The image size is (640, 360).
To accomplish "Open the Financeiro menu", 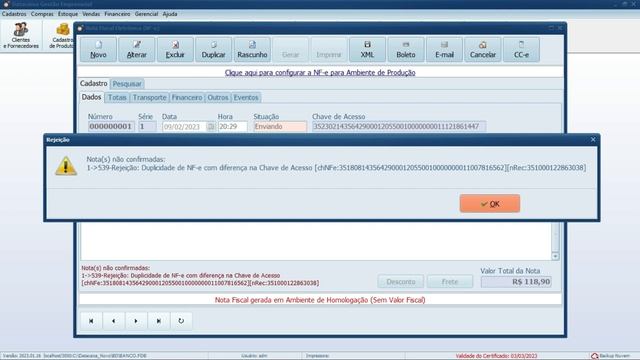I will point(117,14).
